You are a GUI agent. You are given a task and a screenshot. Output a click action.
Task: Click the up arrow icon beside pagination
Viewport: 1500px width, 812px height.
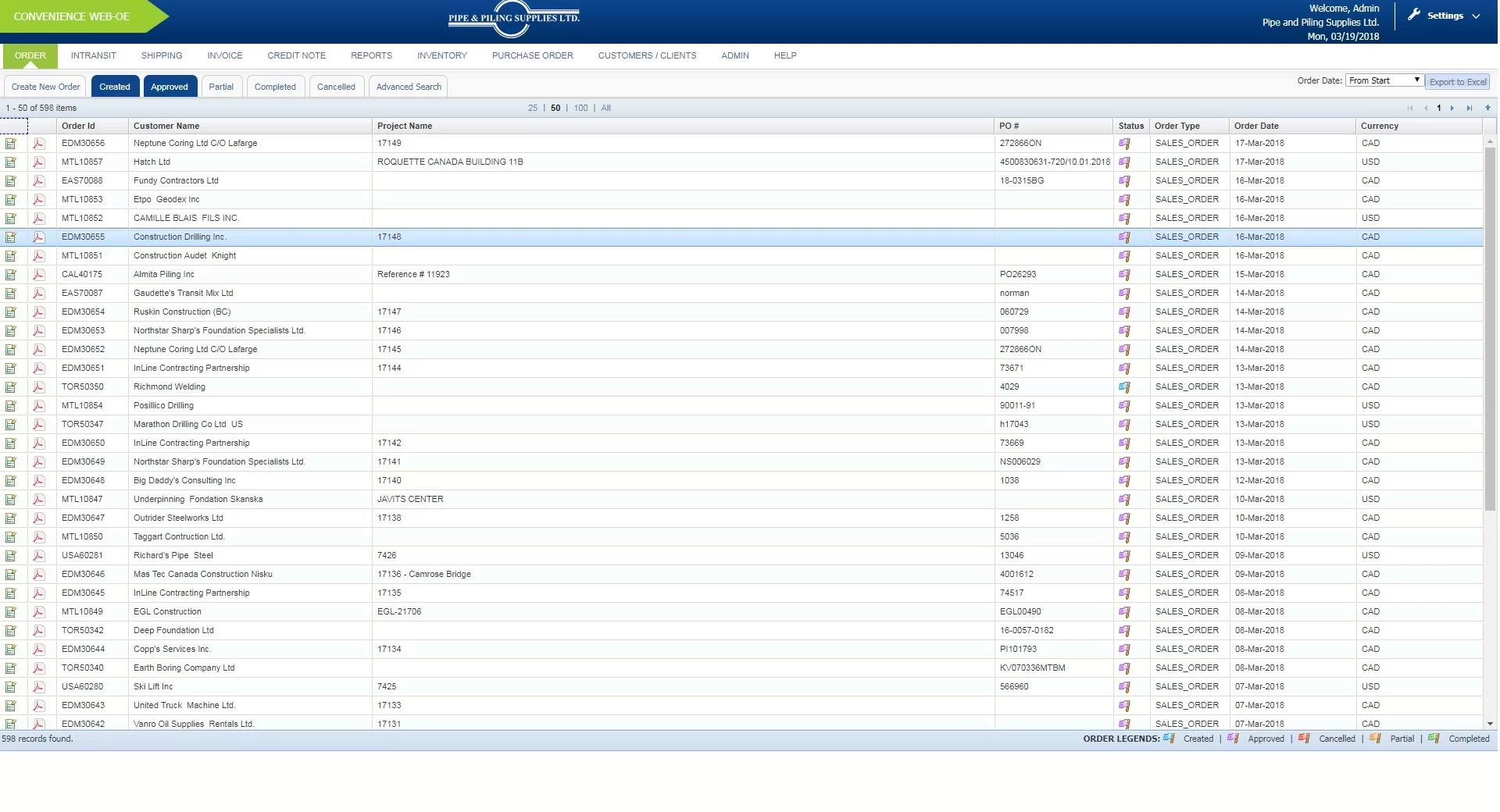click(x=1487, y=109)
